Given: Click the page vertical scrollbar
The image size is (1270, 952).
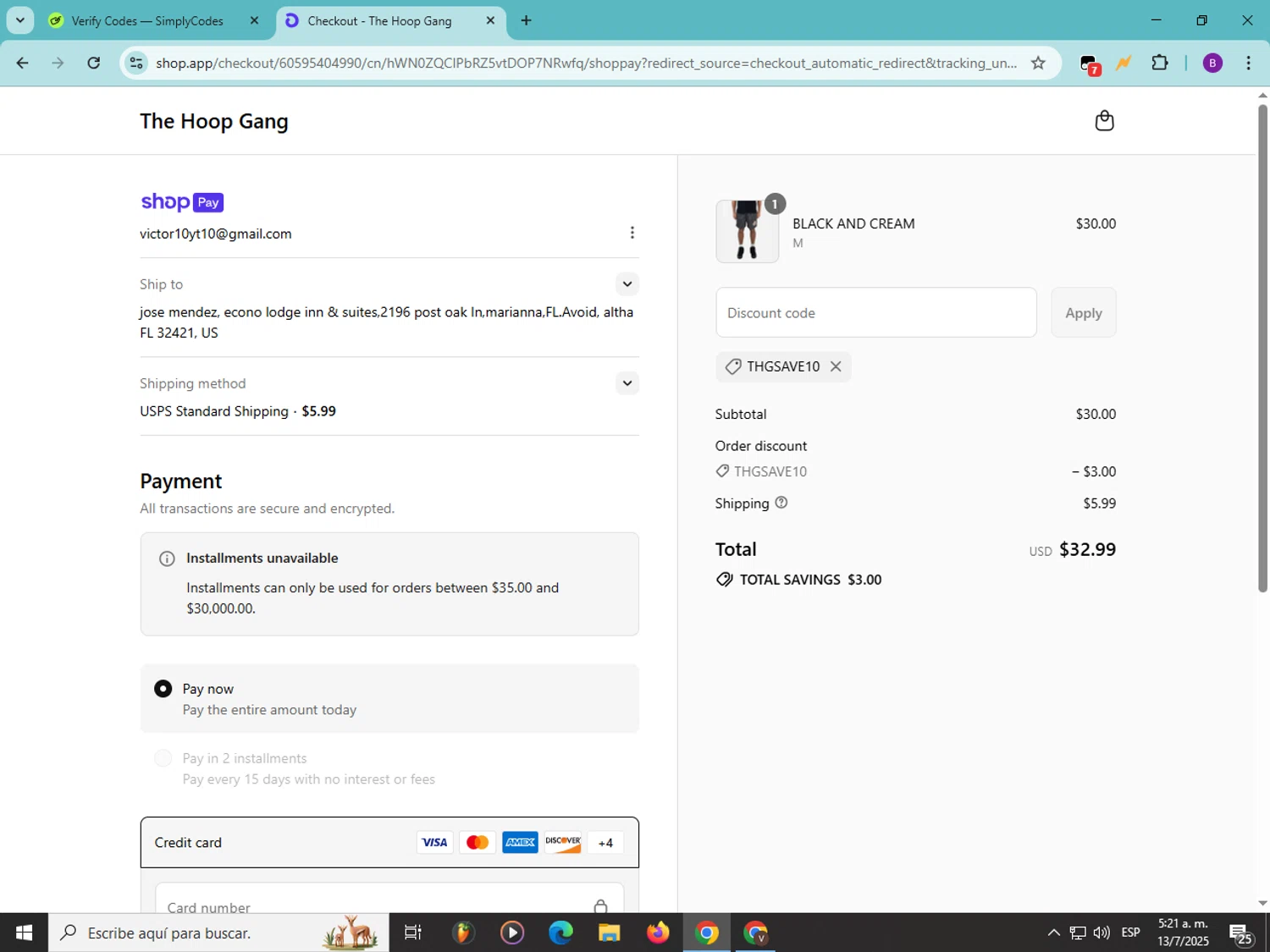Looking at the screenshot, I should pyautogui.click(x=1262, y=347).
